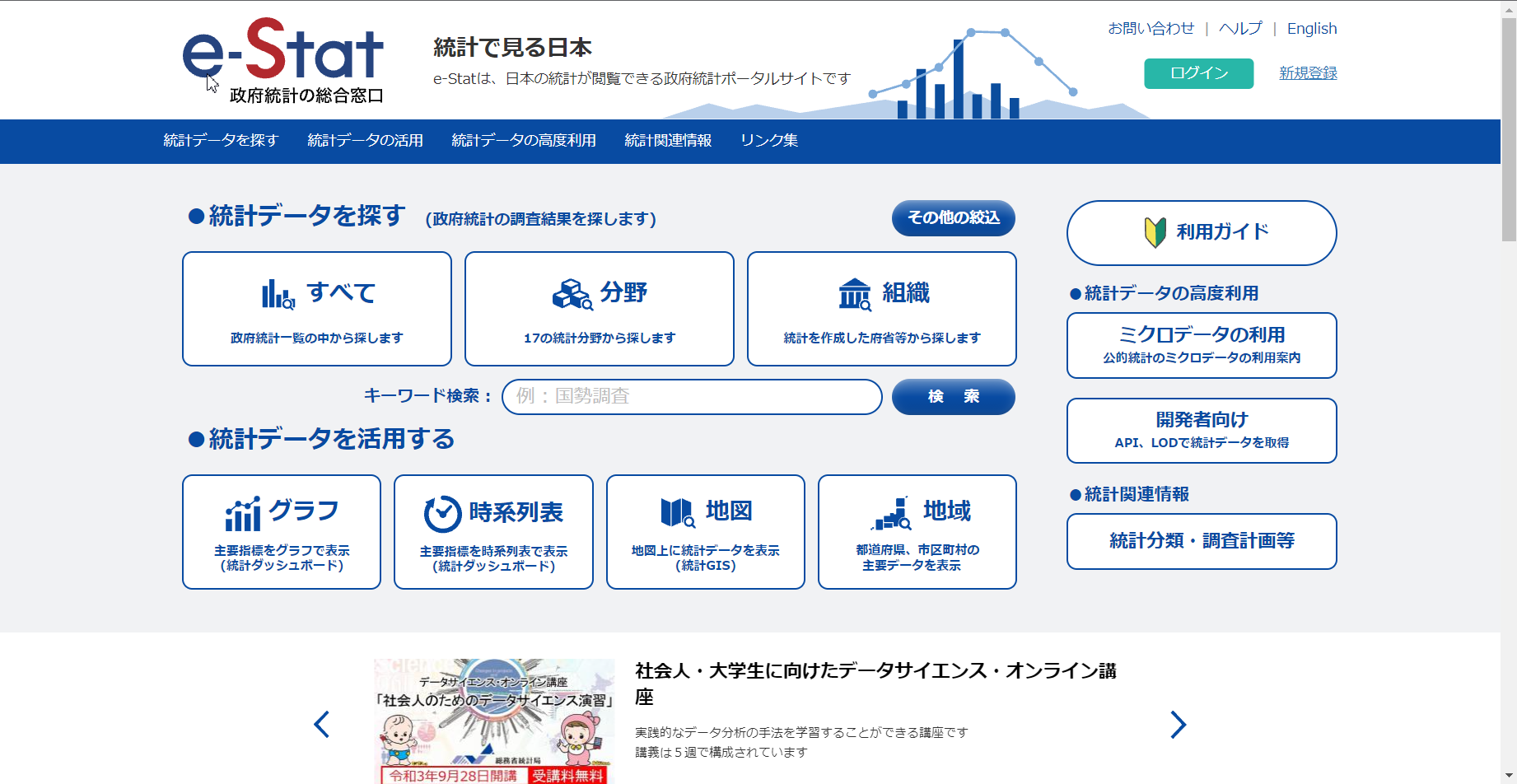
Task: Switch the site language to English
Action: [x=1311, y=28]
